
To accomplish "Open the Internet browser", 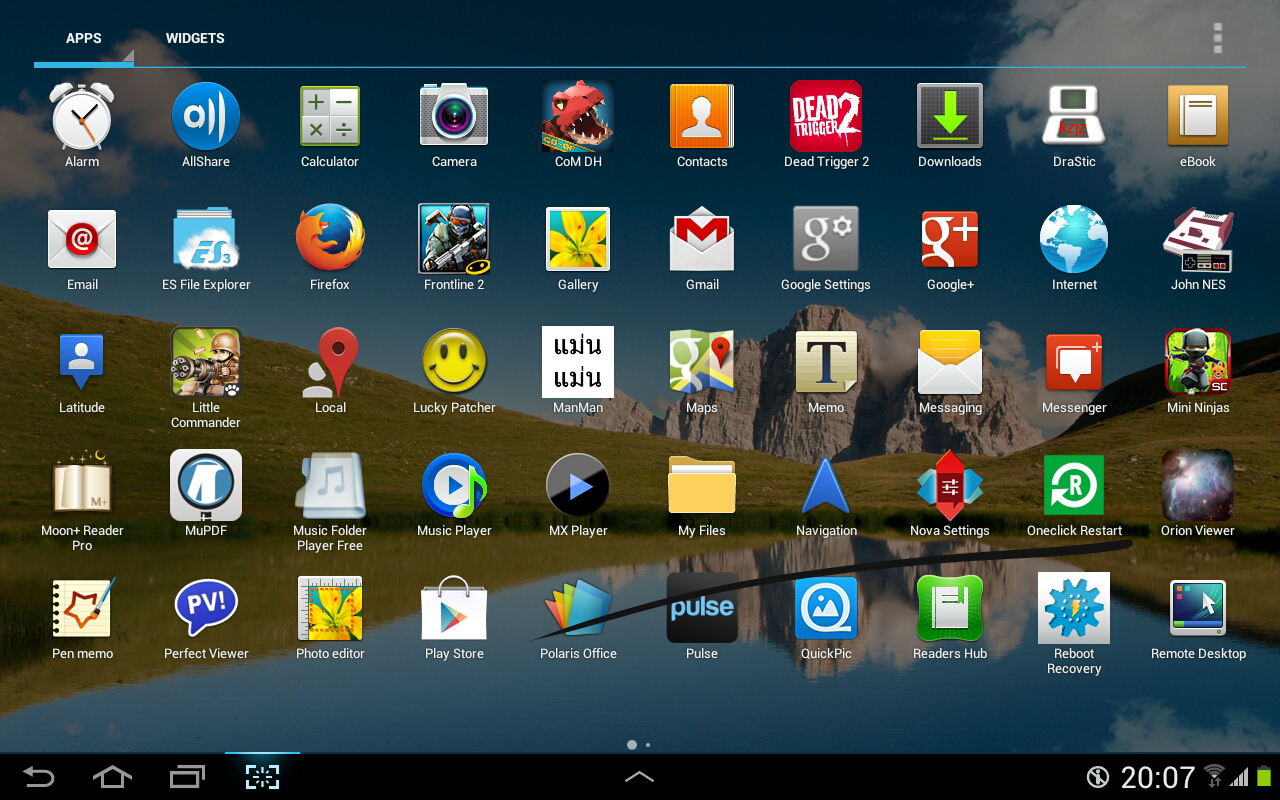I will (1074, 239).
